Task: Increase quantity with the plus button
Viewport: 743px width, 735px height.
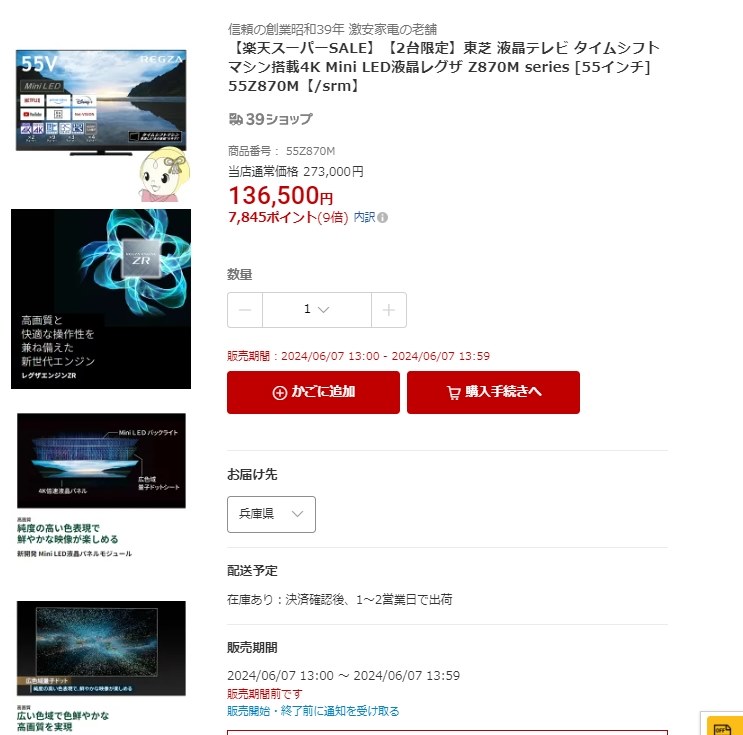Action: 389,310
